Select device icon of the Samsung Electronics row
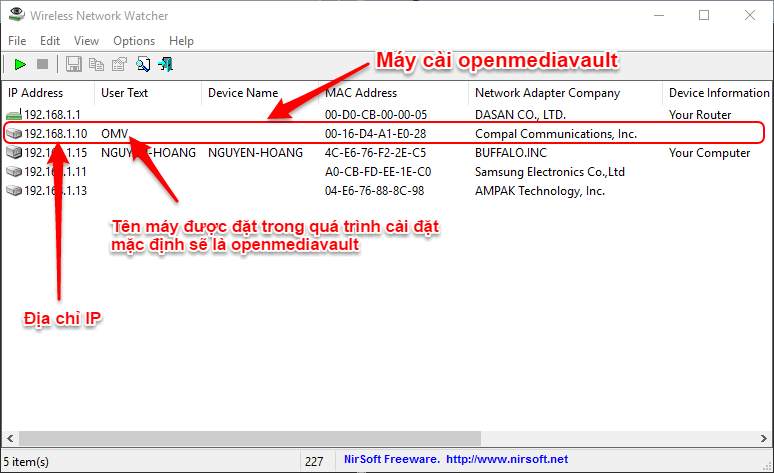Viewport: 774px width, 473px height. click(x=14, y=172)
